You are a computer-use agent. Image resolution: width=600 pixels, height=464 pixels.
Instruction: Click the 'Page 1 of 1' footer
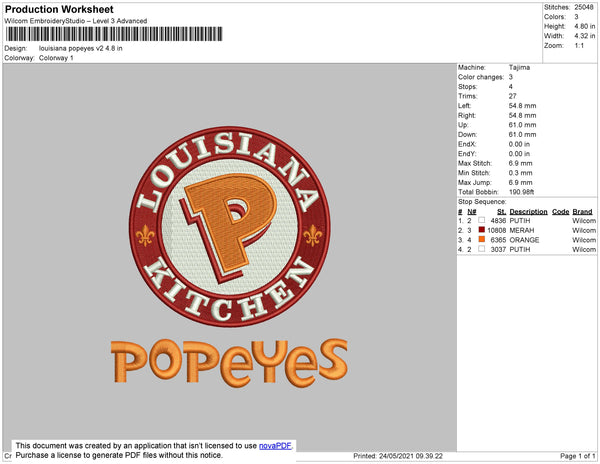577,456
